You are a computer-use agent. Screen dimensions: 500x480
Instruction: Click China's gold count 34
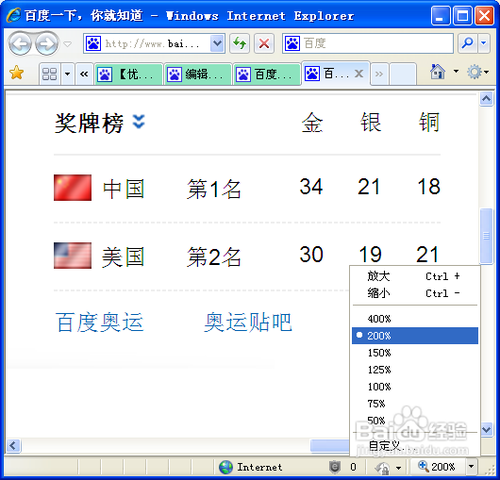[x=311, y=186]
